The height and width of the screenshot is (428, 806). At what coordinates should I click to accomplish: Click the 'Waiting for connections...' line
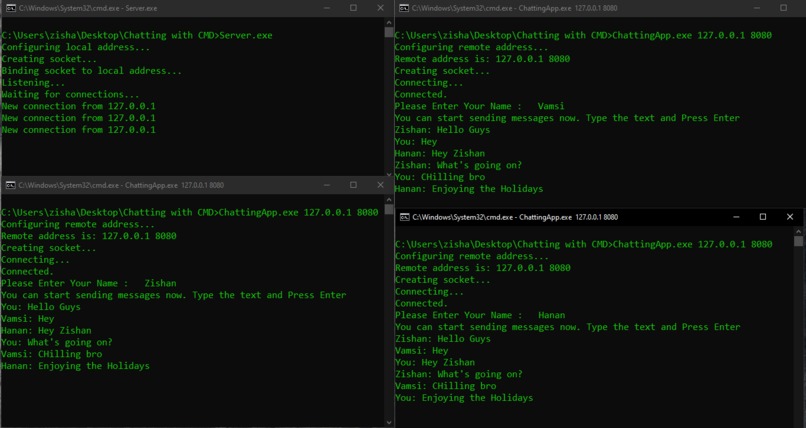click(70, 95)
